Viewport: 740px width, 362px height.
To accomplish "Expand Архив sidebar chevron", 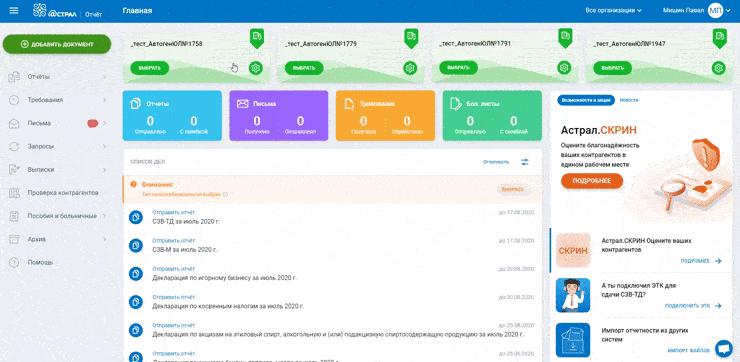I will [104, 239].
